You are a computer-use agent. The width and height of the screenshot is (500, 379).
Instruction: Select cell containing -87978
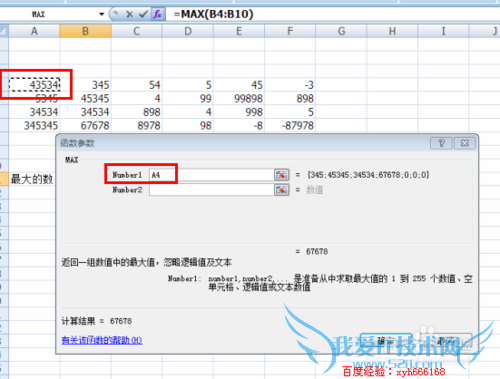tap(290, 126)
